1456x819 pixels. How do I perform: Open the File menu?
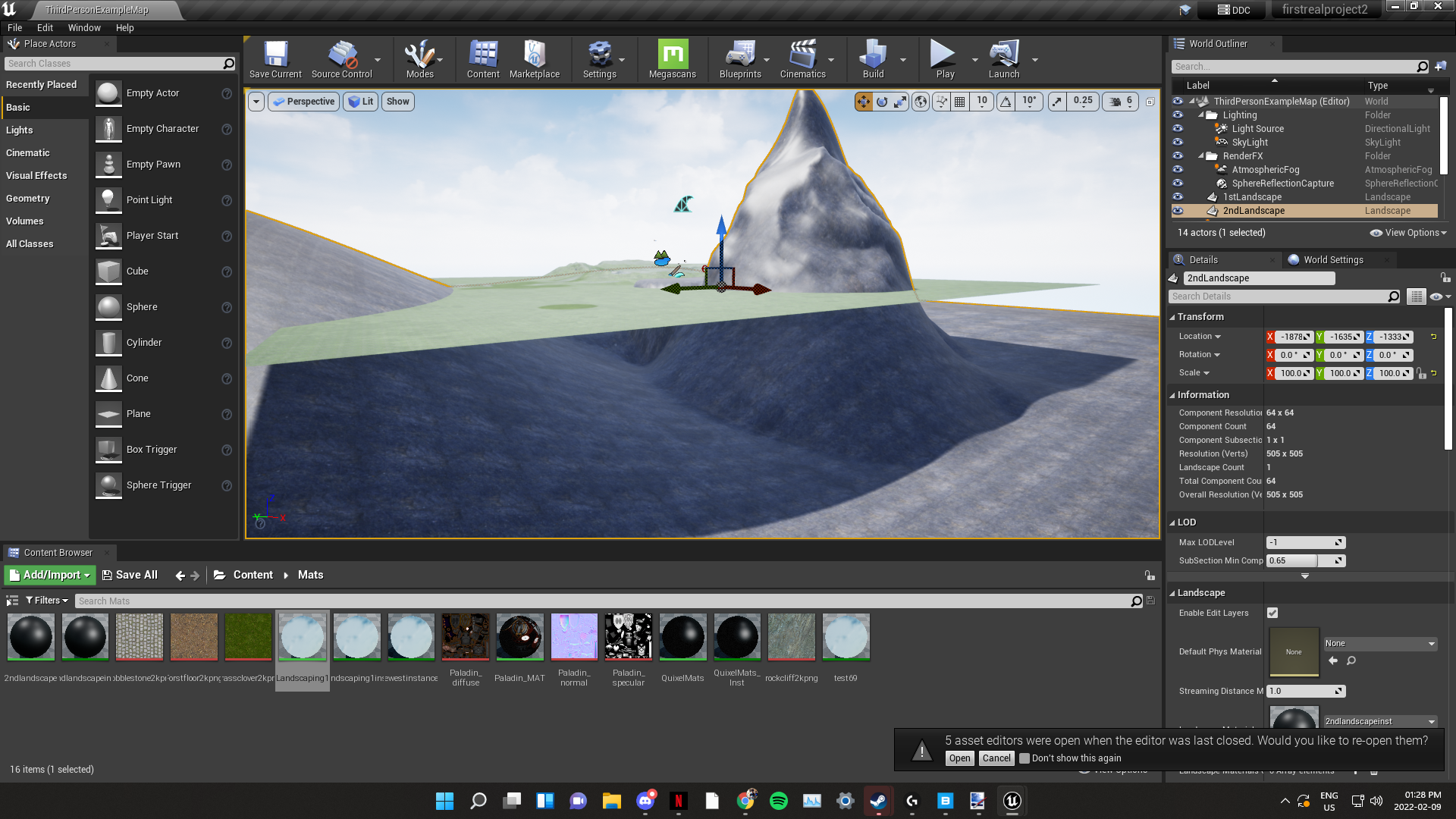15,28
